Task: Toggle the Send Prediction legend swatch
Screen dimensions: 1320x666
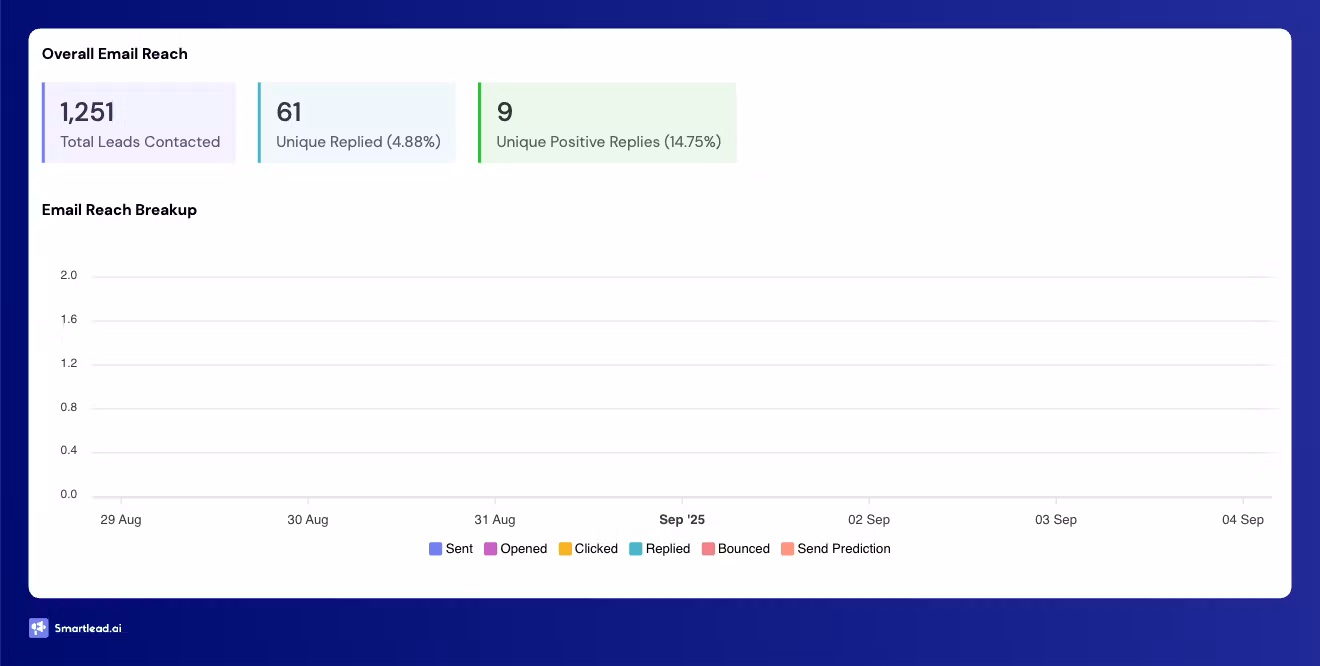Action: (x=787, y=549)
